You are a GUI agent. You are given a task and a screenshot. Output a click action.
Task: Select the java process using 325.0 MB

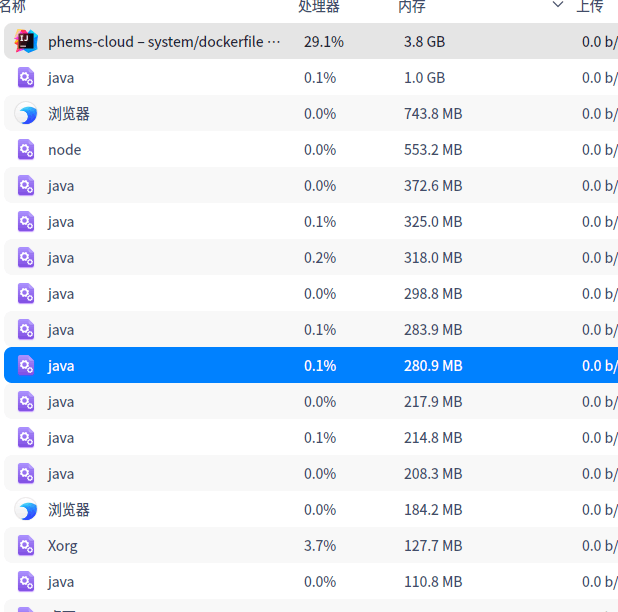tap(61, 222)
